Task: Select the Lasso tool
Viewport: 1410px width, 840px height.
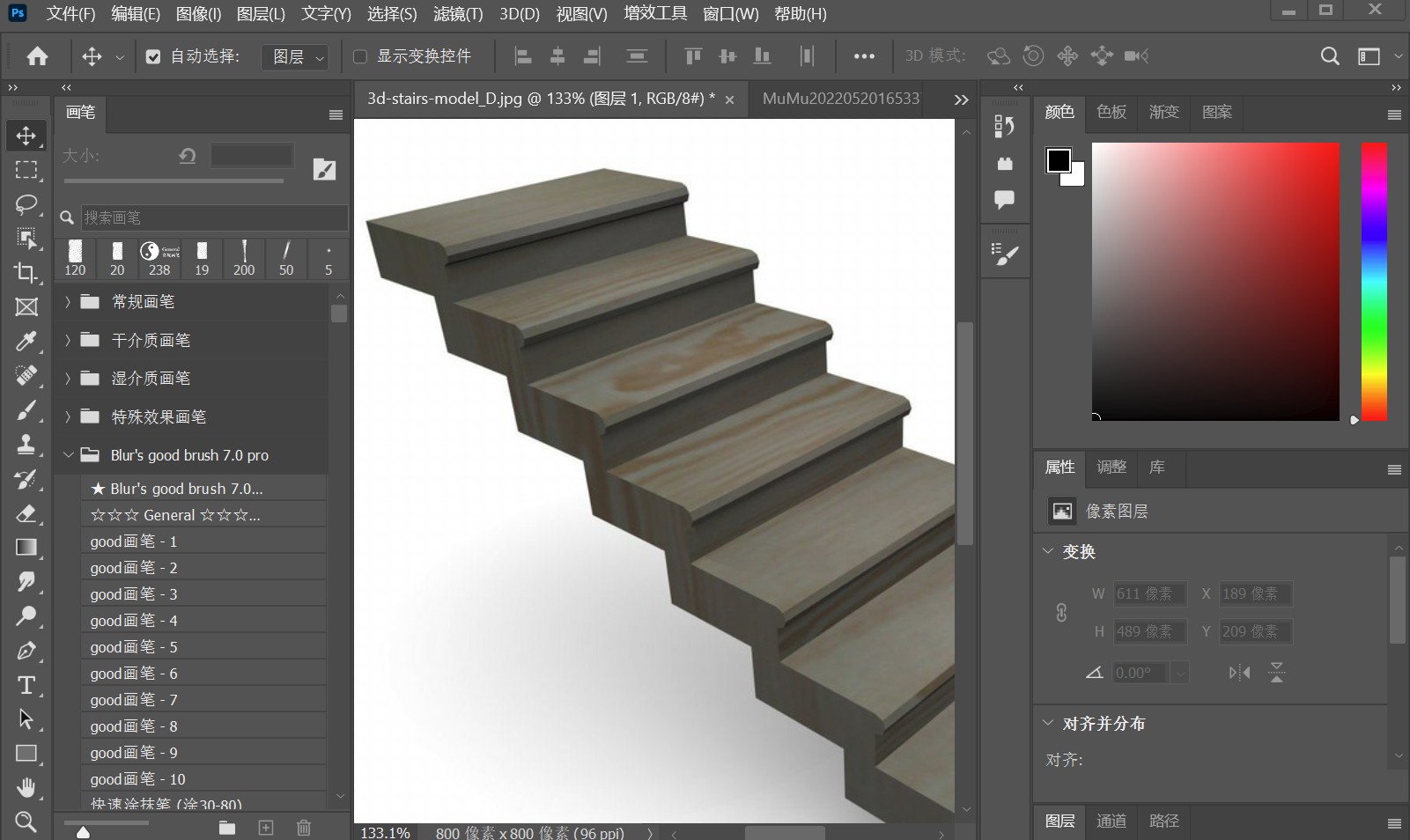Action: pyautogui.click(x=26, y=204)
